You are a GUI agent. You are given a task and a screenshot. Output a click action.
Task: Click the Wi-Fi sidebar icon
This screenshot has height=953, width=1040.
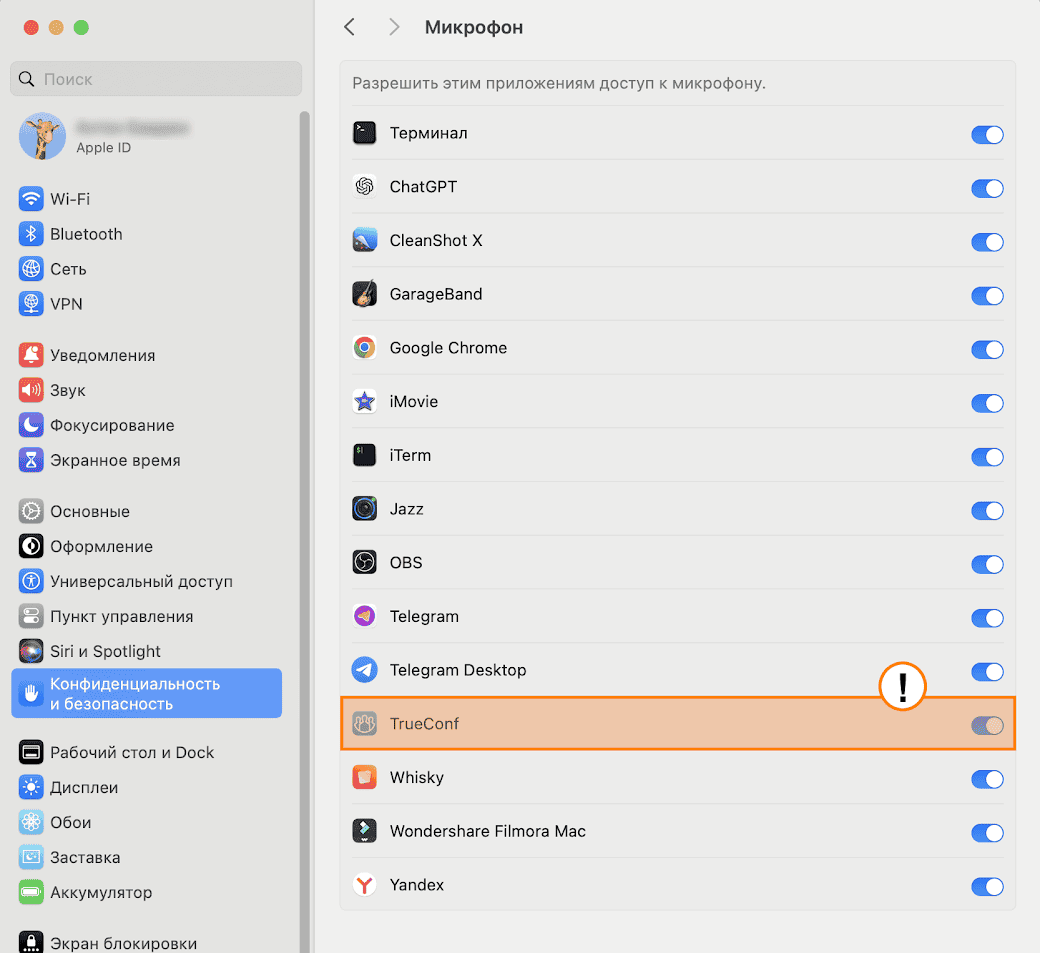click(31, 199)
